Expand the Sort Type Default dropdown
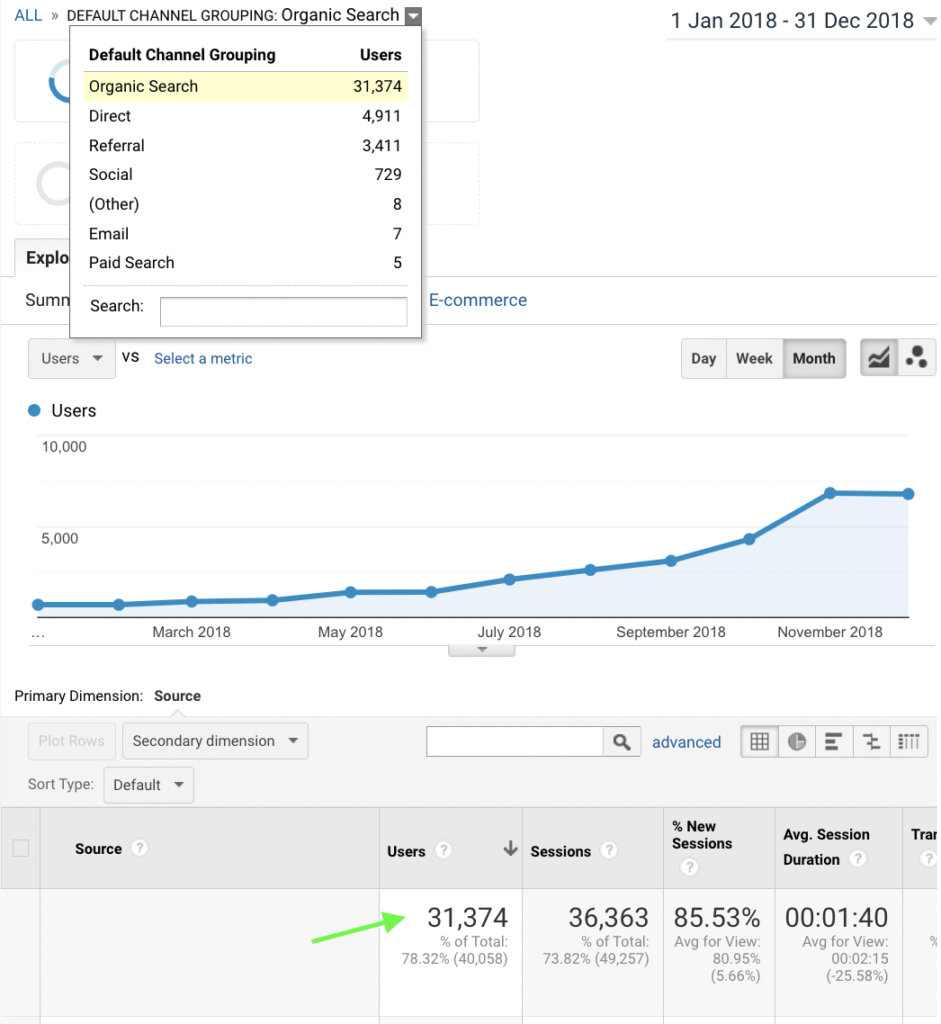Image resolution: width=941 pixels, height=1024 pixels. click(x=148, y=785)
